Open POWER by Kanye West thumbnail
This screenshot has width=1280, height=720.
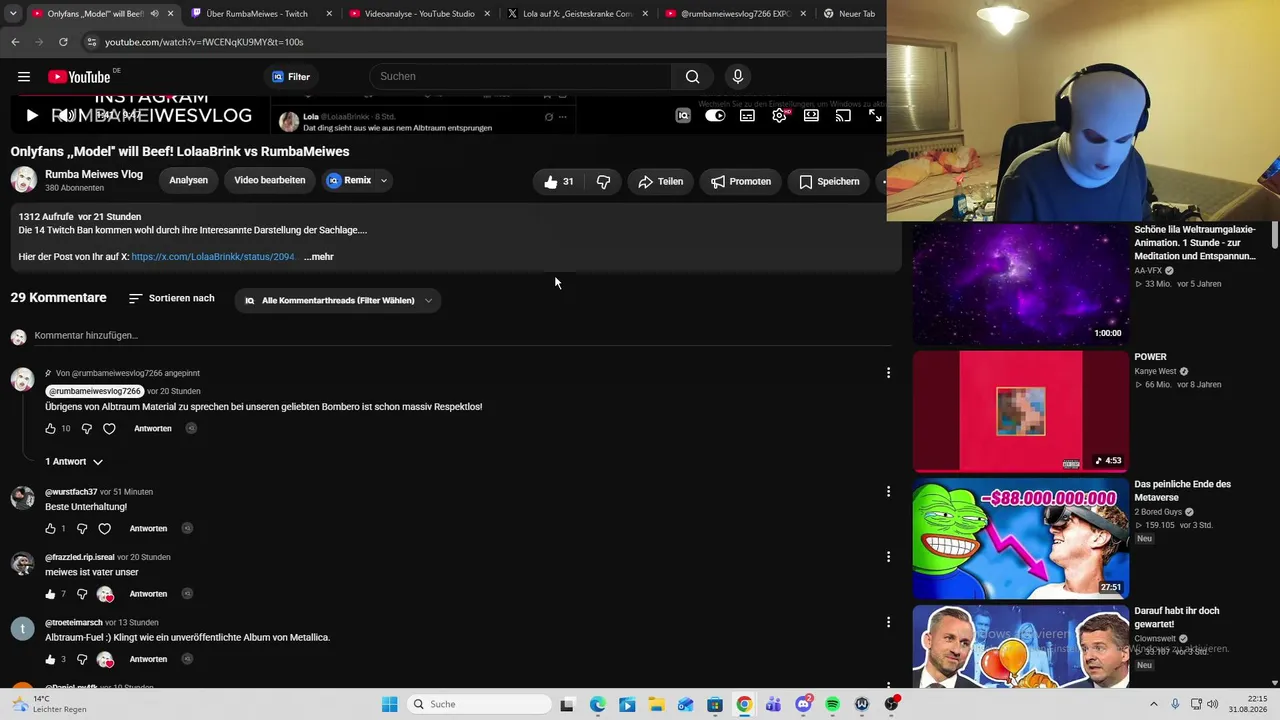tap(1021, 411)
